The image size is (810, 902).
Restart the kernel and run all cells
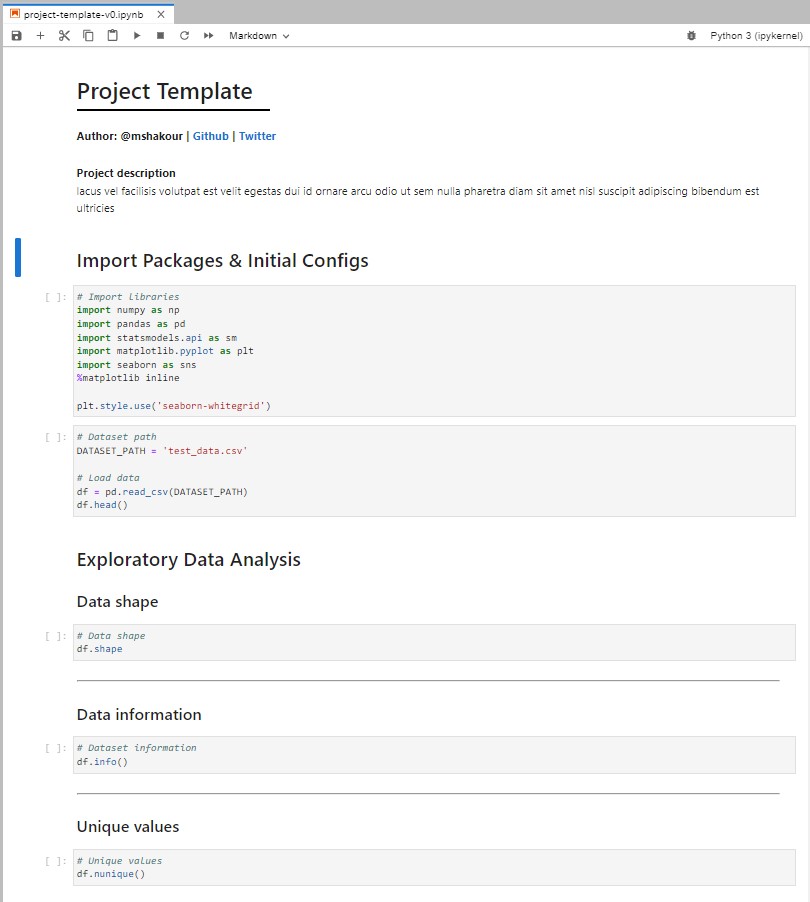[210, 35]
